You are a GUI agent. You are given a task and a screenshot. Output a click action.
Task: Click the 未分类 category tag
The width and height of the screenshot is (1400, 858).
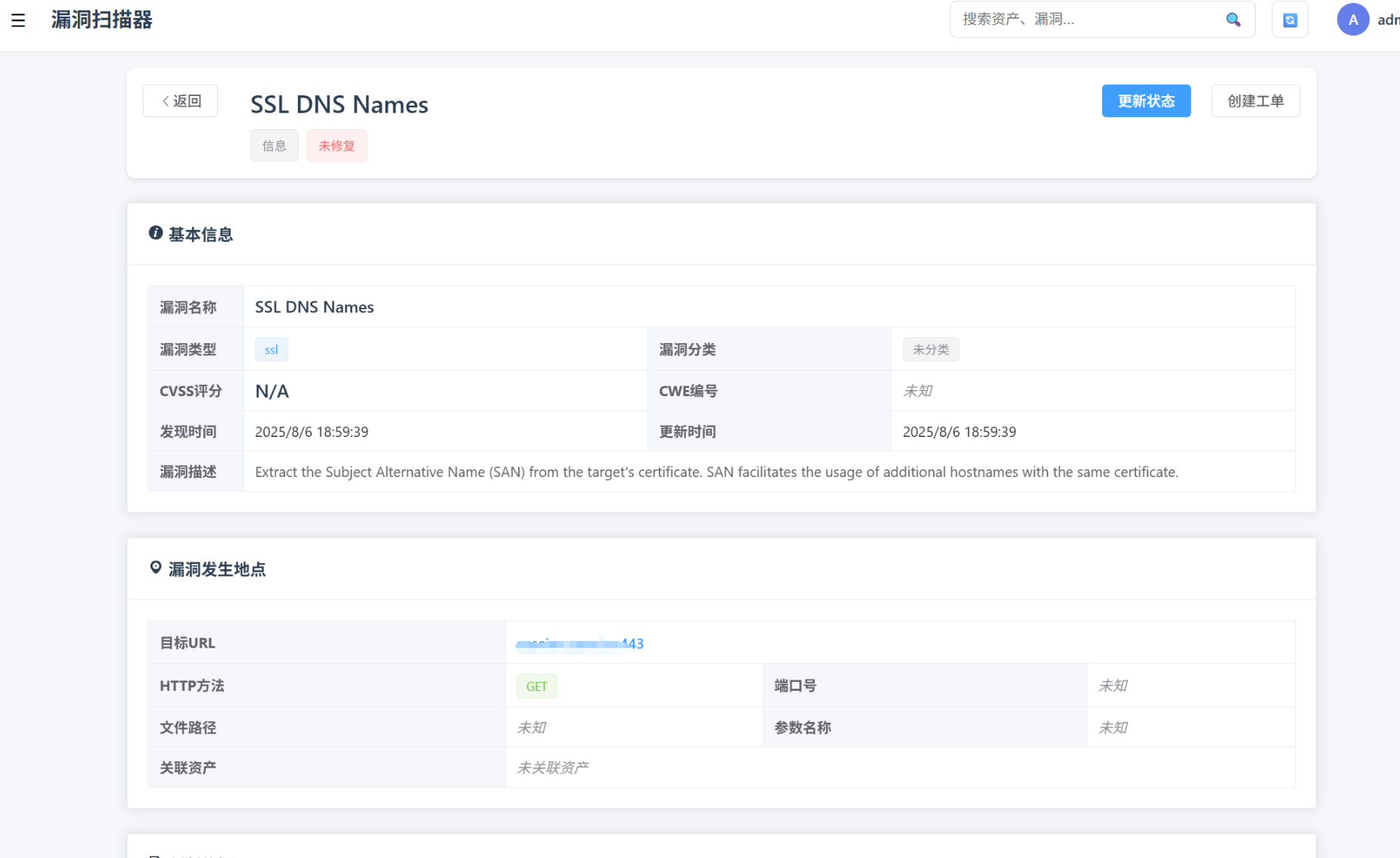point(931,349)
